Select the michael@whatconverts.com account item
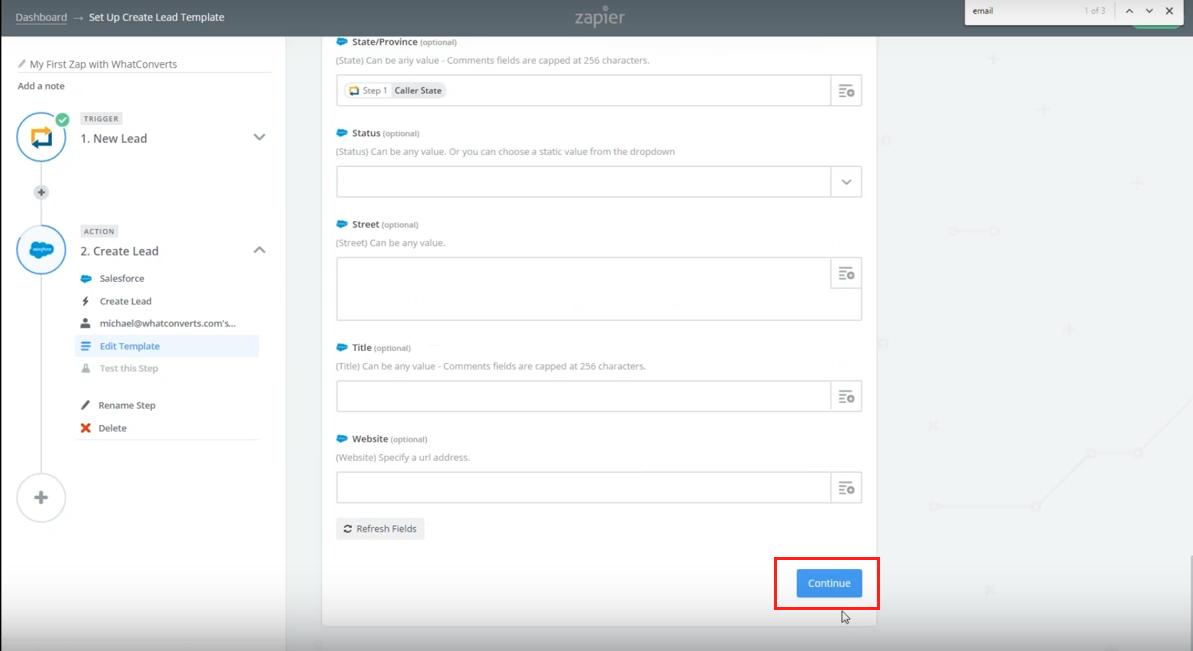This screenshot has width=1193, height=651. [167, 323]
